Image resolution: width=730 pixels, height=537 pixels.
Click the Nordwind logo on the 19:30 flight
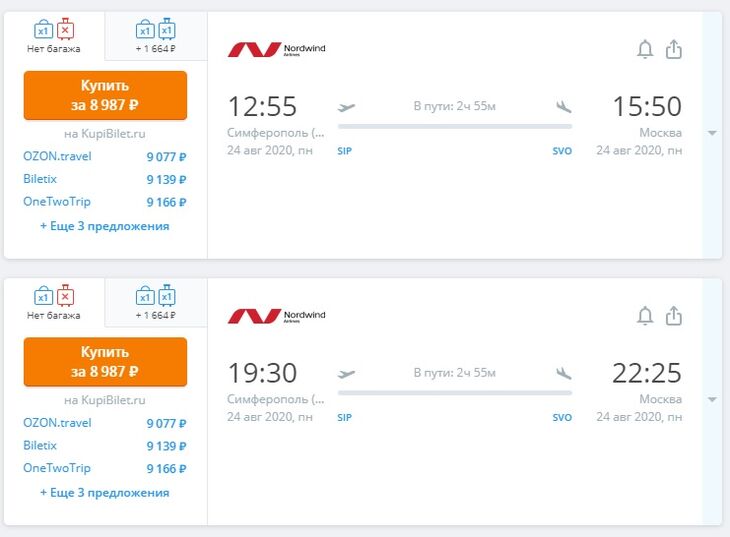(277, 316)
